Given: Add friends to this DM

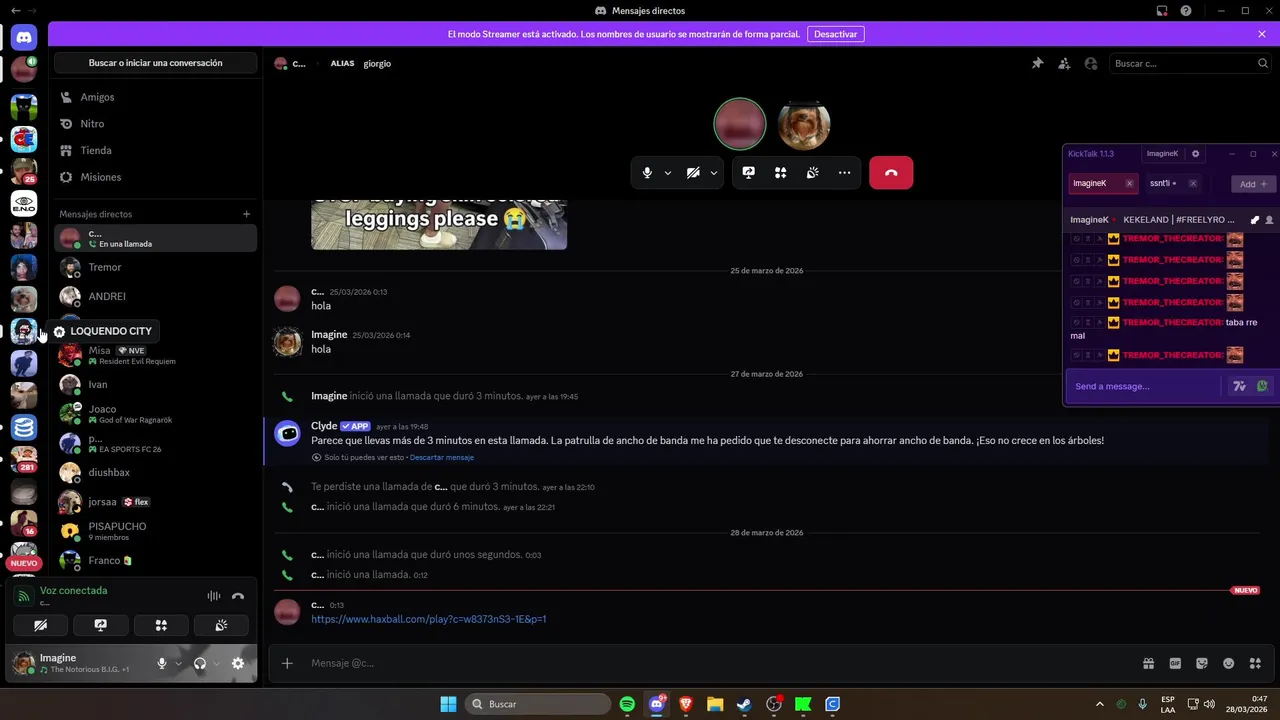Looking at the screenshot, I should click(1064, 63).
